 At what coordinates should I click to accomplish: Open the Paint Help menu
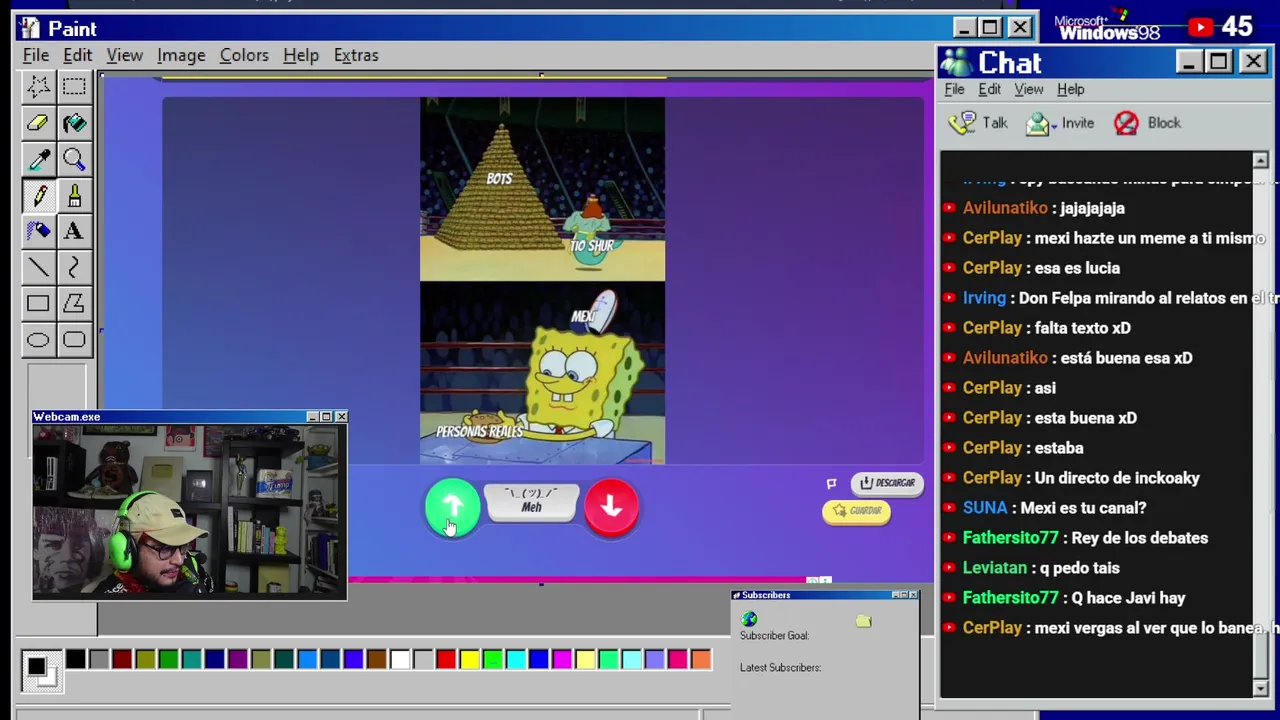tap(301, 55)
